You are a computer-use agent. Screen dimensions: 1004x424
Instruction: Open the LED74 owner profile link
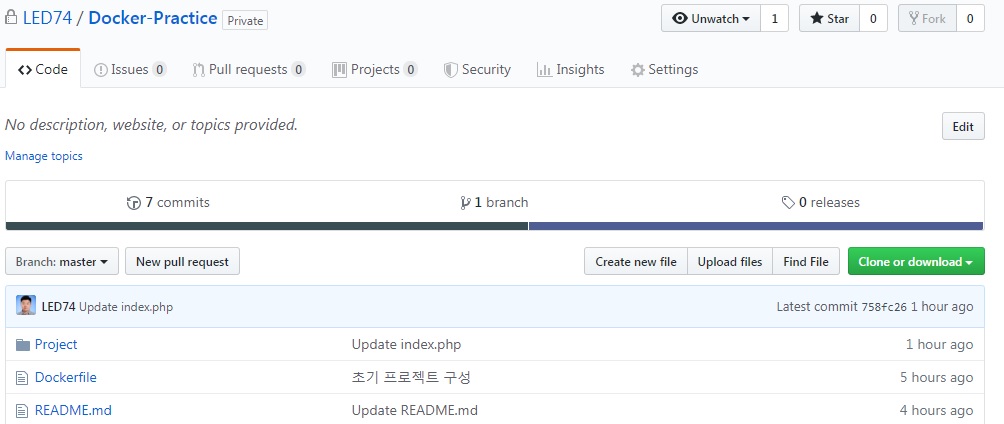coord(47,18)
